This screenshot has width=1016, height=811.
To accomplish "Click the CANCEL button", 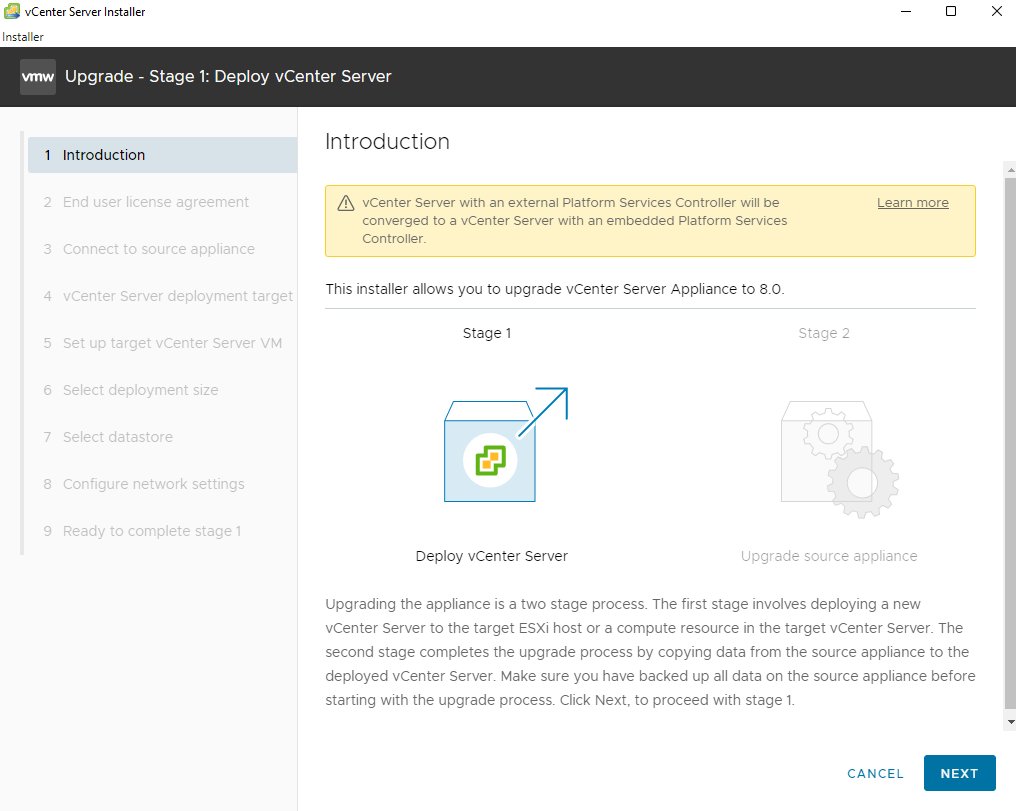I will [x=875, y=773].
